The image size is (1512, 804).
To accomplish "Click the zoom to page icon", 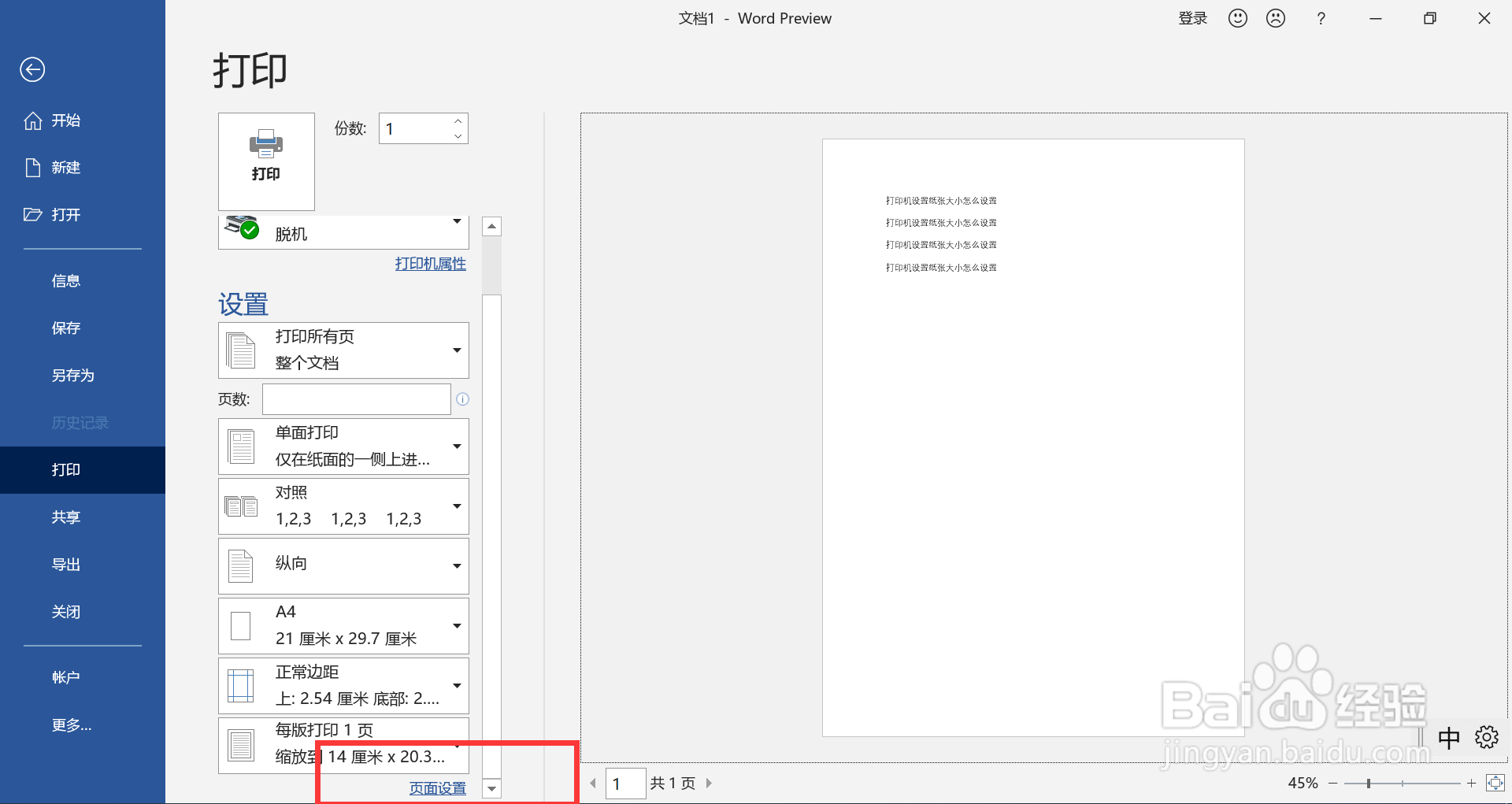I will tap(1495, 783).
